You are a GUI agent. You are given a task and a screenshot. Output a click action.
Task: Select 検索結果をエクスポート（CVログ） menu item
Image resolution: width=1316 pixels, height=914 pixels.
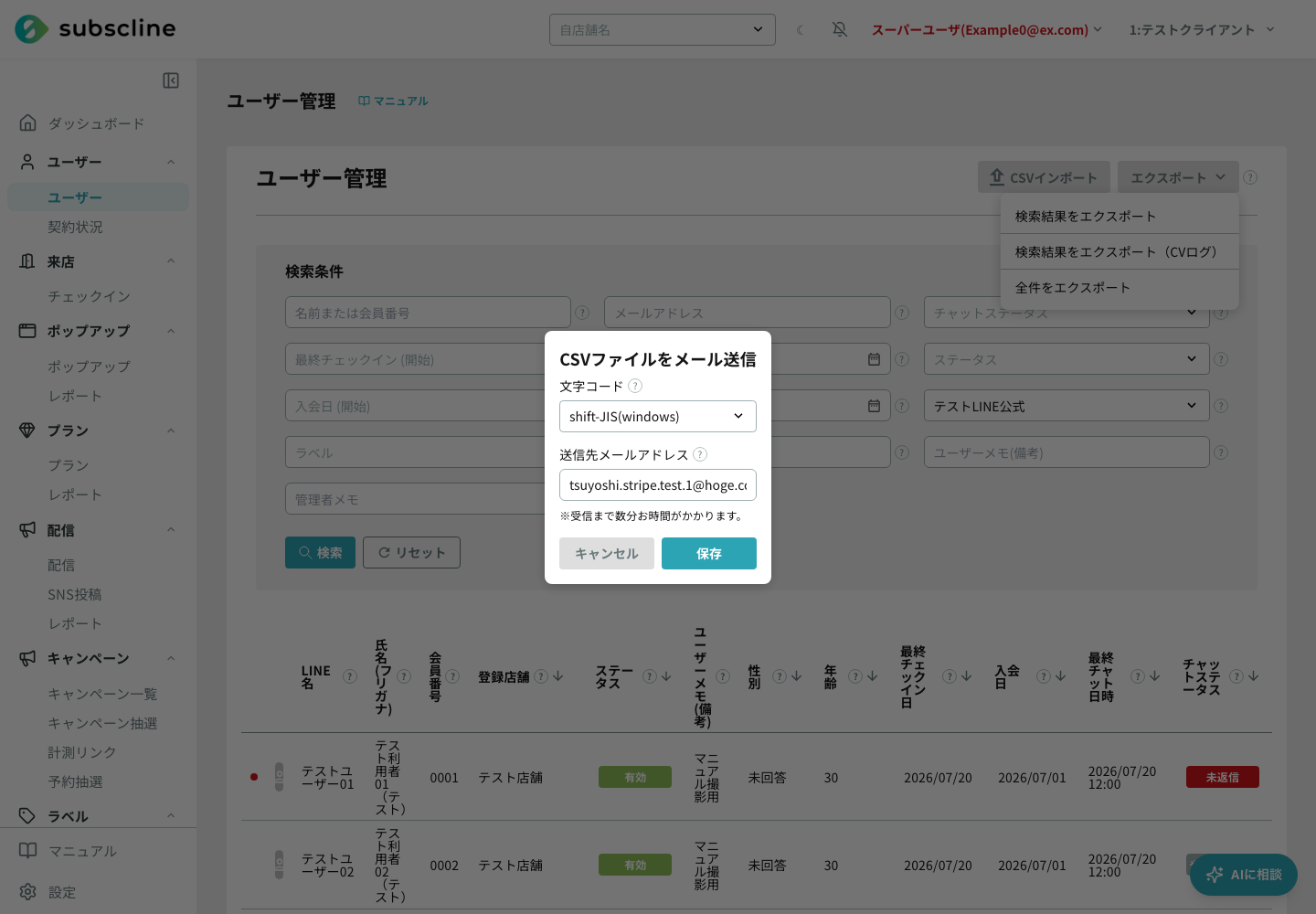pyautogui.click(x=1120, y=251)
